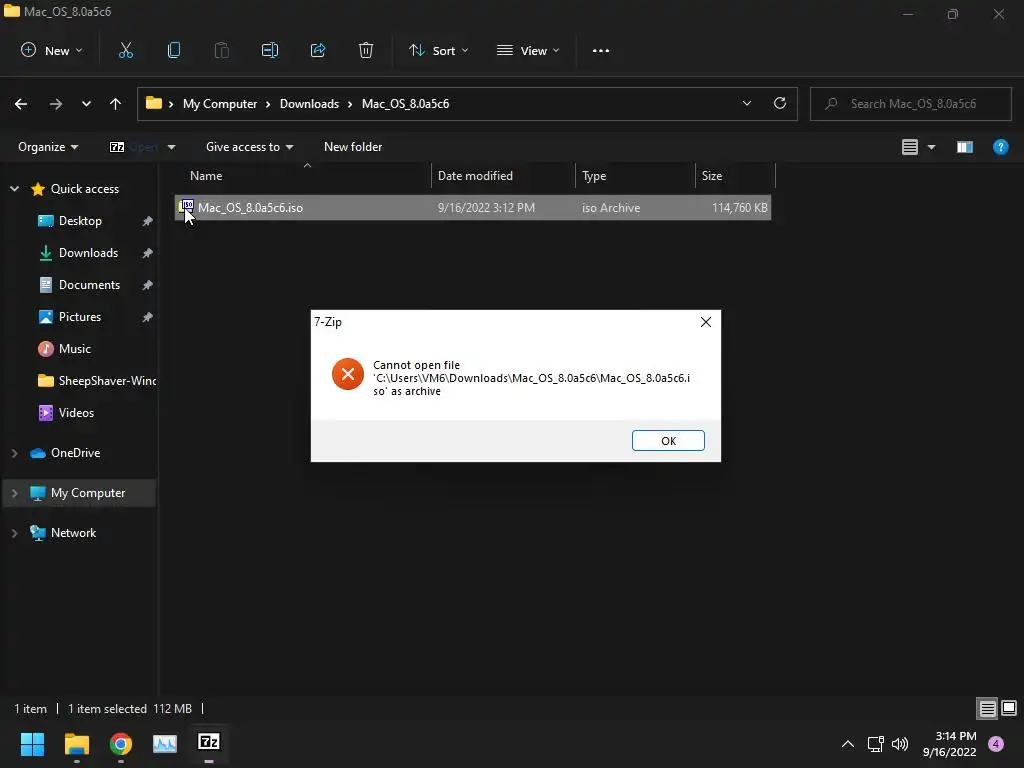Click the Cut scissors icon
The width and height of the screenshot is (1024, 768).
click(x=125, y=50)
